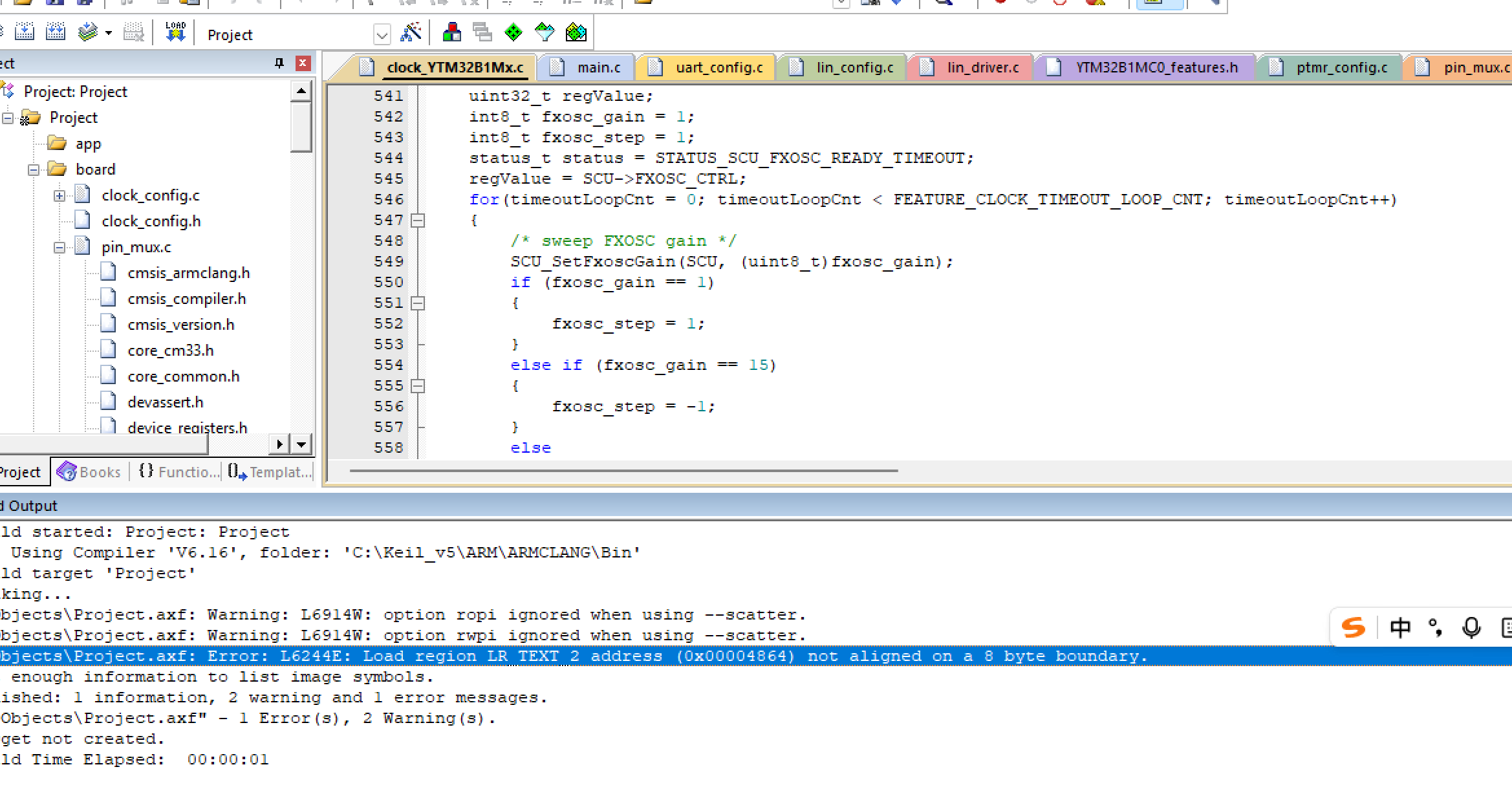Image resolution: width=1512 pixels, height=789 pixels.
Task: Expand the clock_config.c tree node
Action: (59, 196)
